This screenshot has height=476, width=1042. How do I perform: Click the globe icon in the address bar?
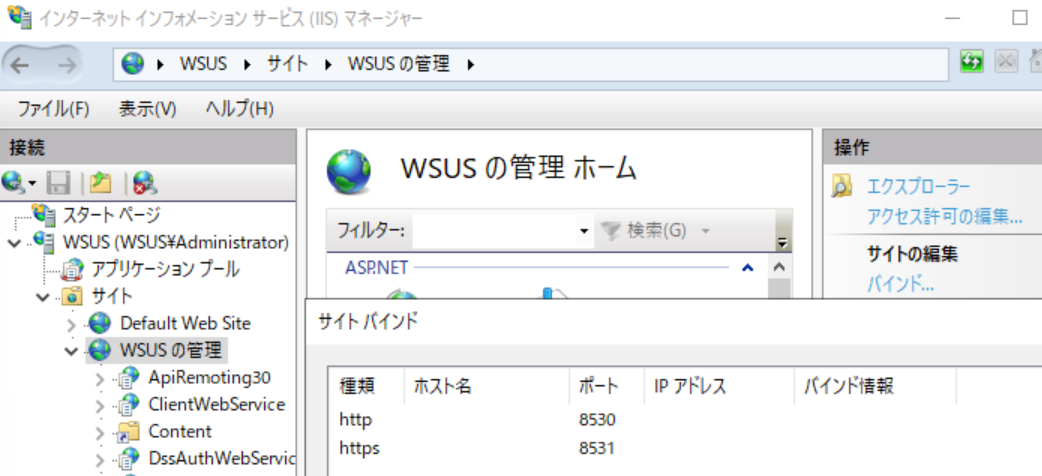133,64
